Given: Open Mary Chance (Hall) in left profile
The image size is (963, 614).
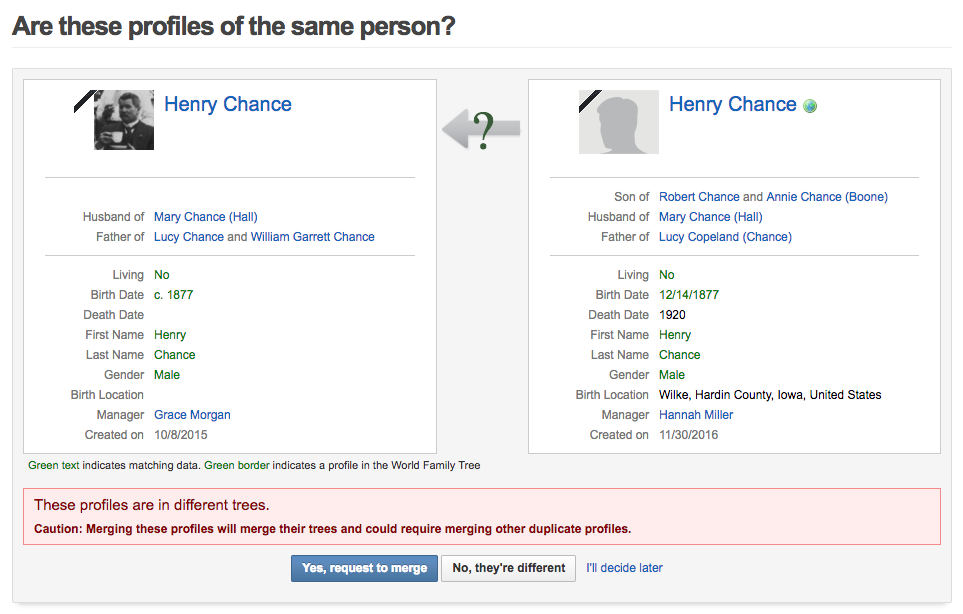Looking at the screenshot, I should (206, 217).
